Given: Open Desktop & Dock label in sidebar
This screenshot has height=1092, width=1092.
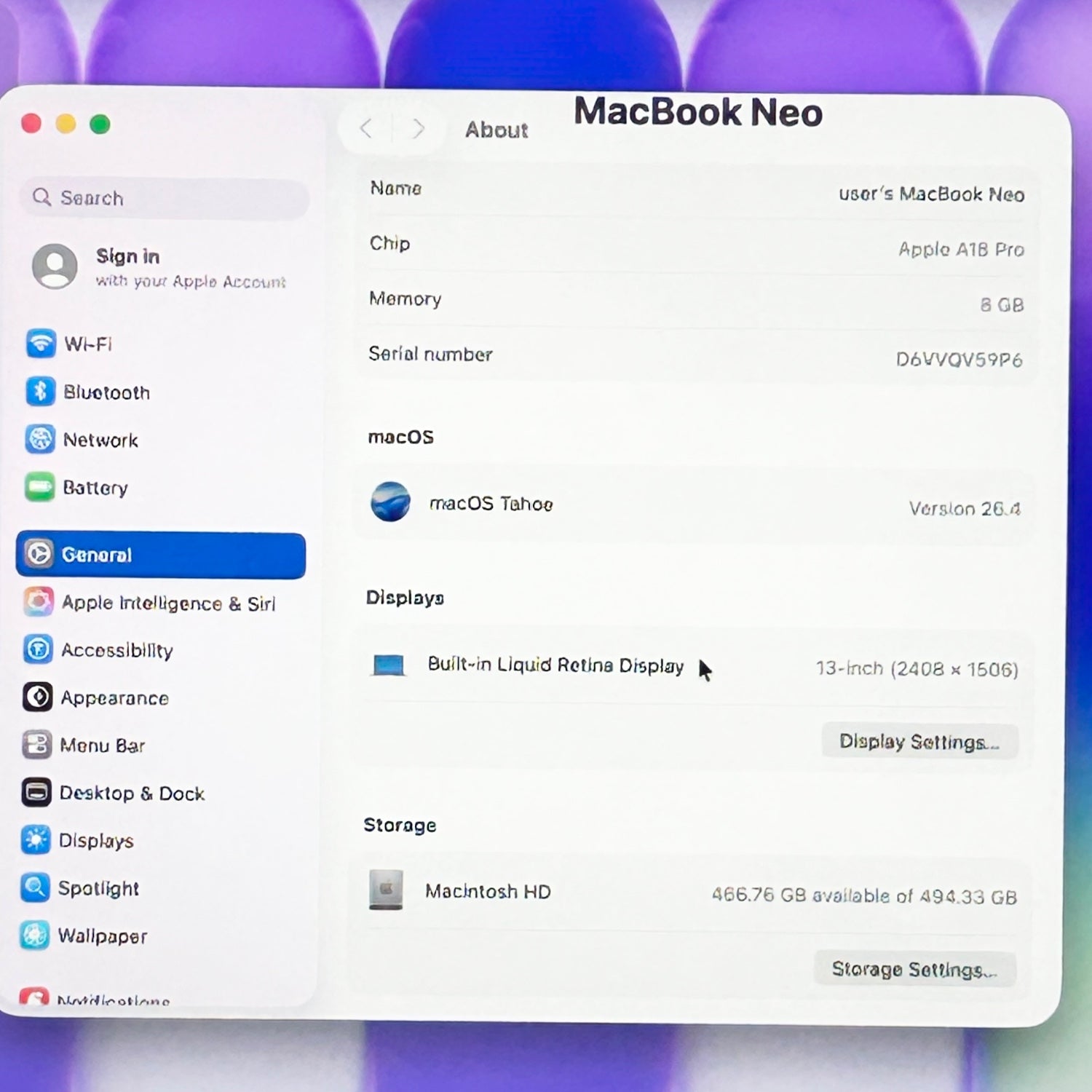Looking at the screenshot, I should [132, 794].
